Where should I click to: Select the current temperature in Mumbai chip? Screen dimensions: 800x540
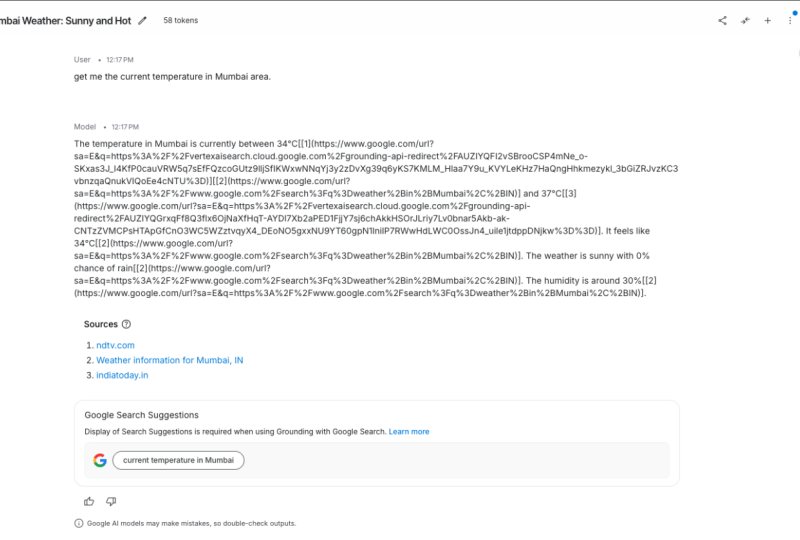[x=178, y=460]
